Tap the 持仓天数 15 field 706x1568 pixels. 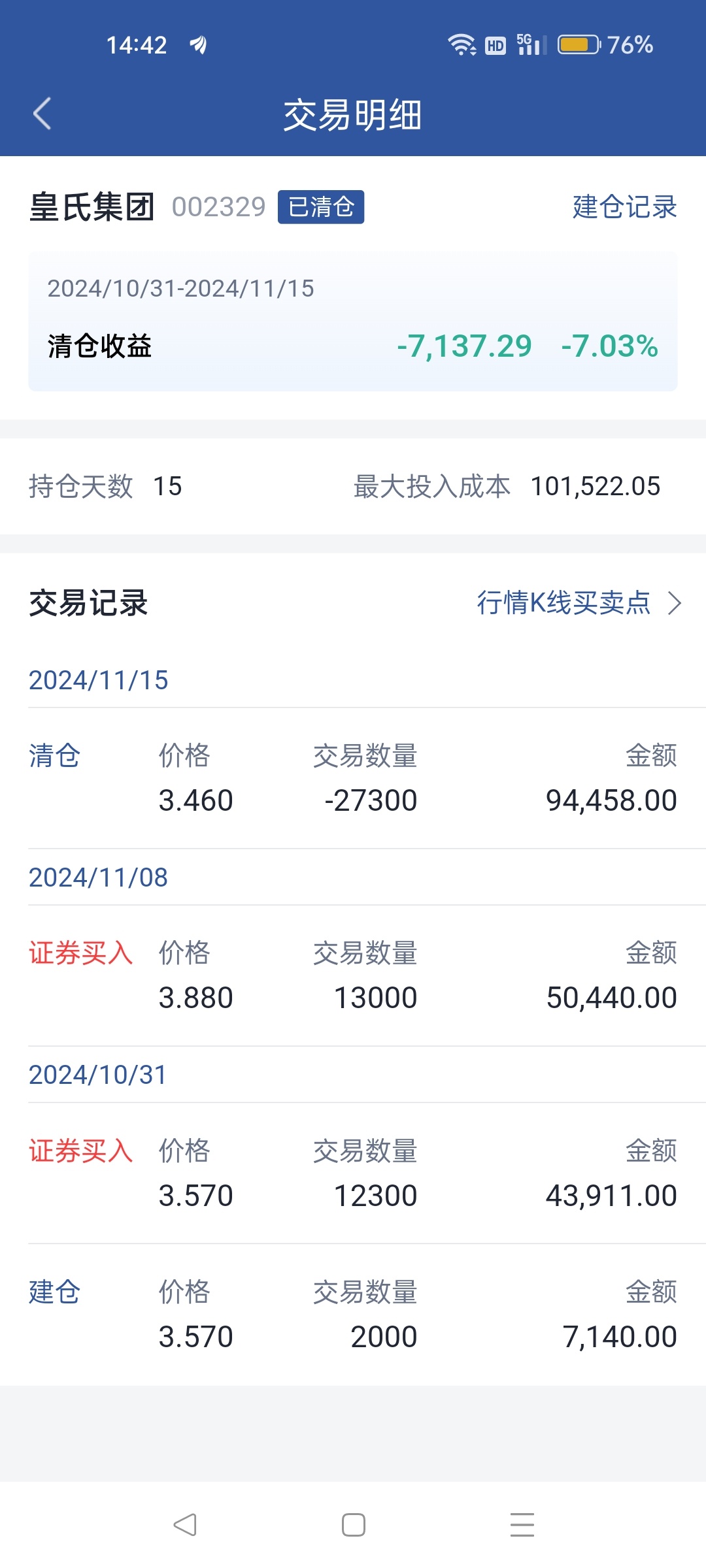point(105,486)
